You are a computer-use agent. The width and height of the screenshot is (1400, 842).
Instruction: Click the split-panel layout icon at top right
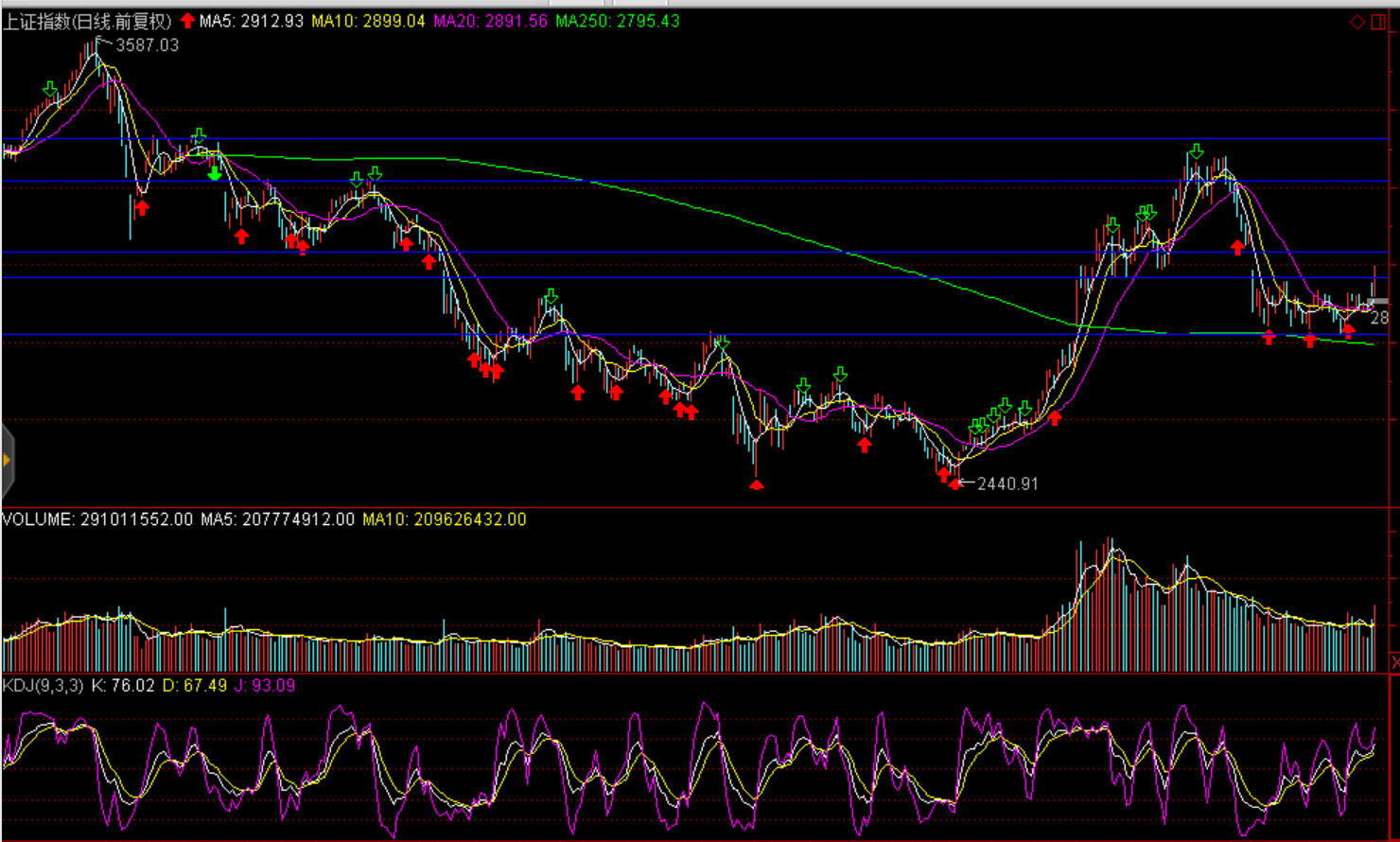pyautogui.click(x=1378, y=22)
